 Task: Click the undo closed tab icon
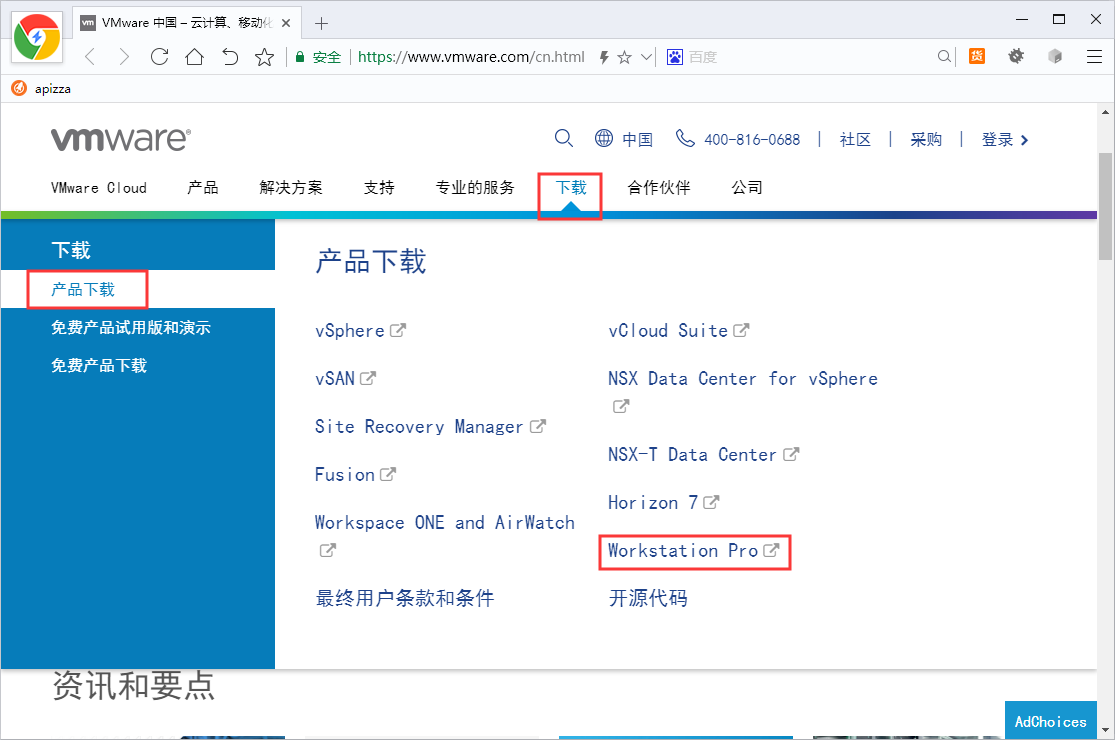coord(229,57)
